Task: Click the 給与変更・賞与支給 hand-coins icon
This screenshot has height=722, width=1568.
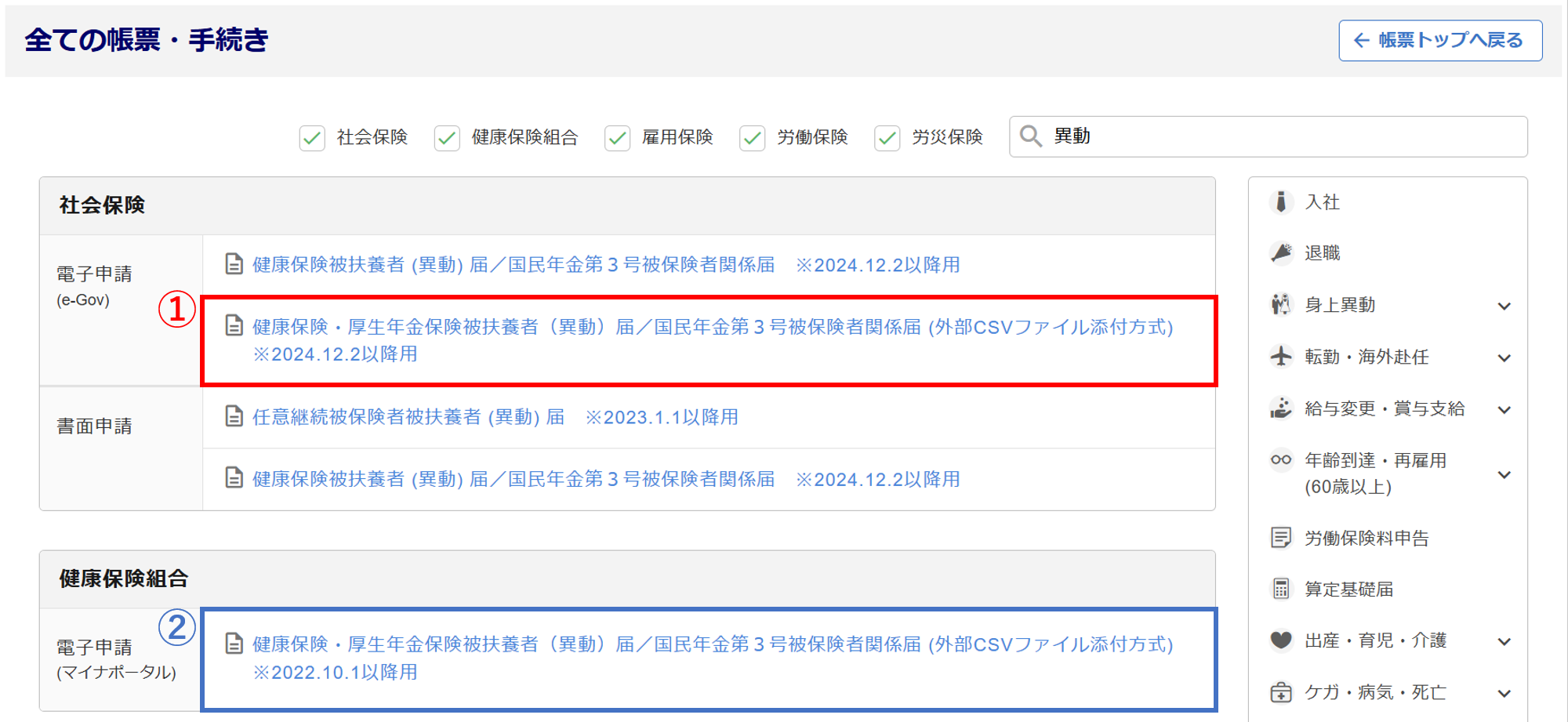Action: (1281, 408)
